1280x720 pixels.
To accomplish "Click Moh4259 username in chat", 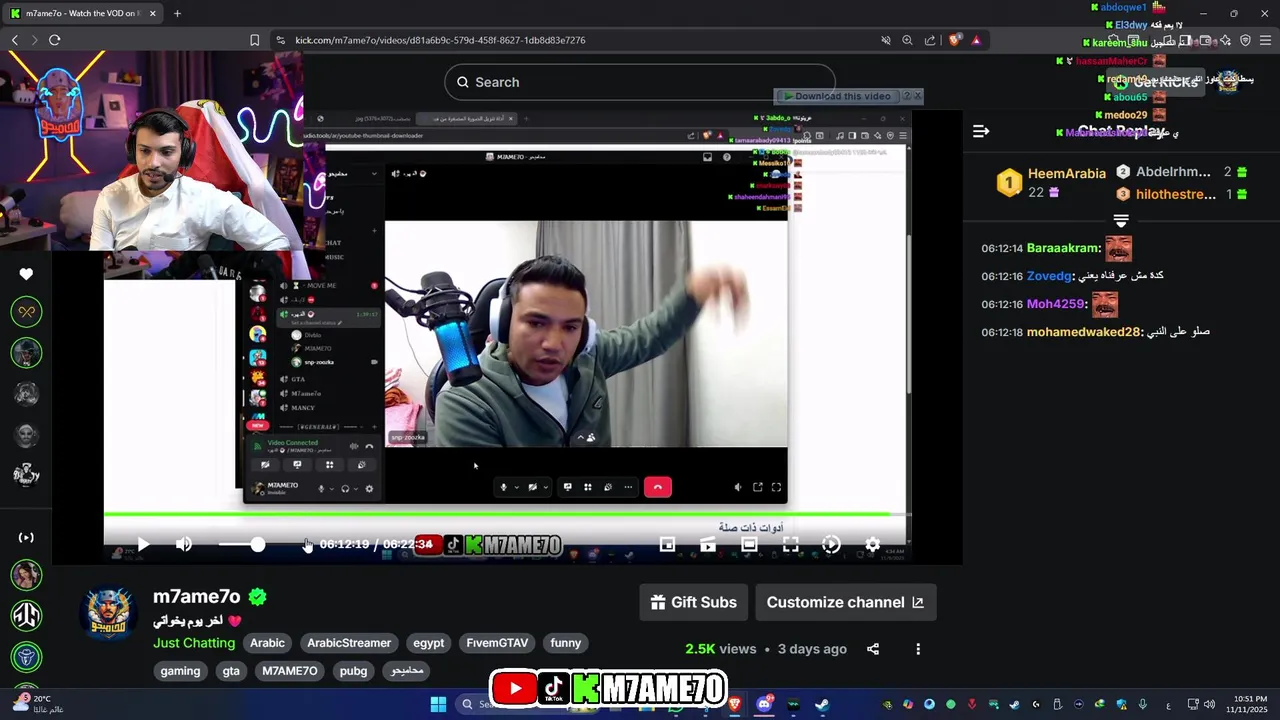I will coord(1054,304).
